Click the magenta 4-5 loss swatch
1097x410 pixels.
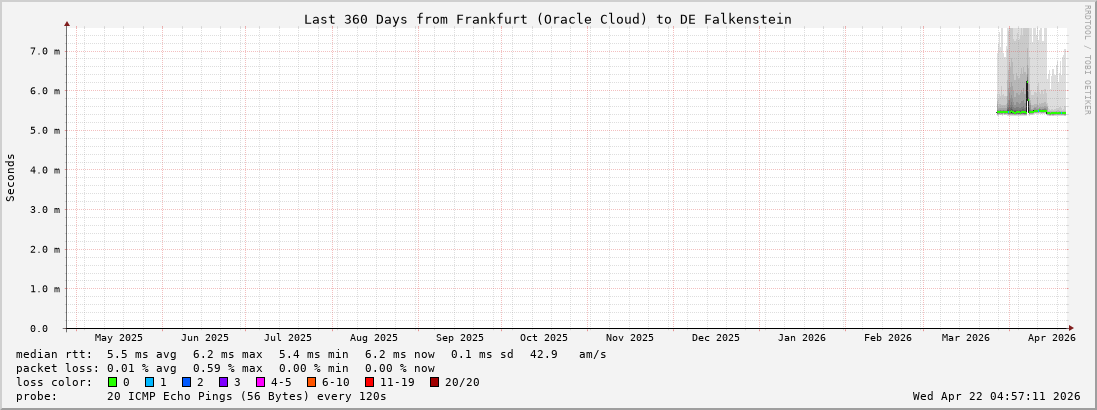click(261, 382)
